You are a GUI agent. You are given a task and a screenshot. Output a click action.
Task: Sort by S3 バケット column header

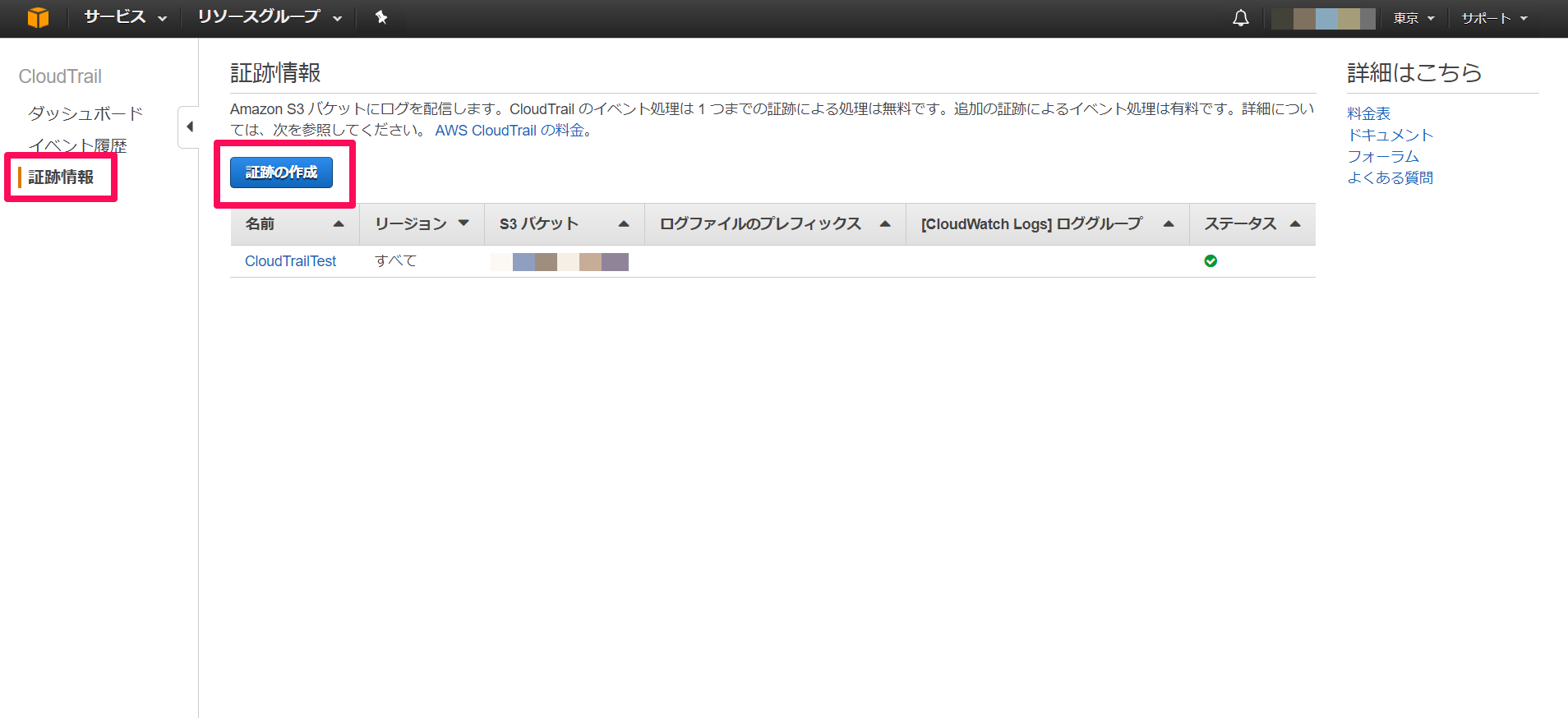tap(564, 223)
